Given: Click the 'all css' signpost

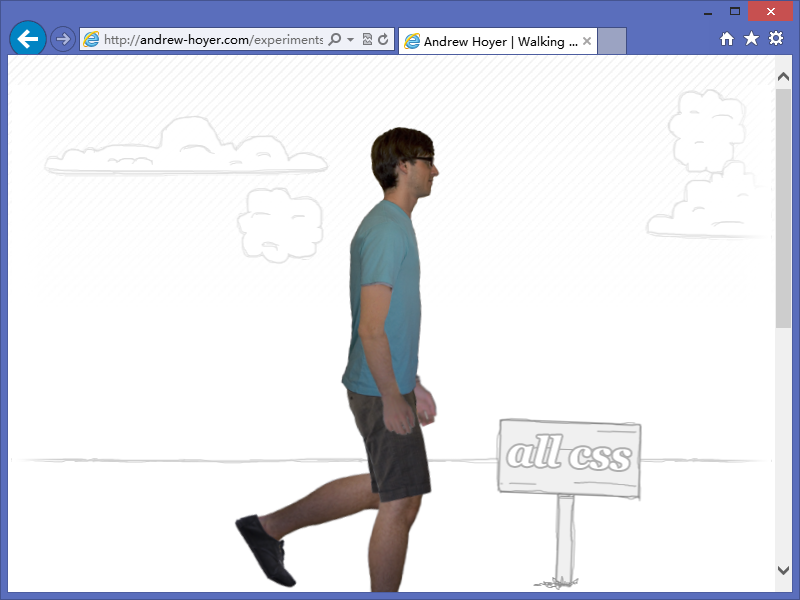Looking at the screenshot, I should (569, 504).
